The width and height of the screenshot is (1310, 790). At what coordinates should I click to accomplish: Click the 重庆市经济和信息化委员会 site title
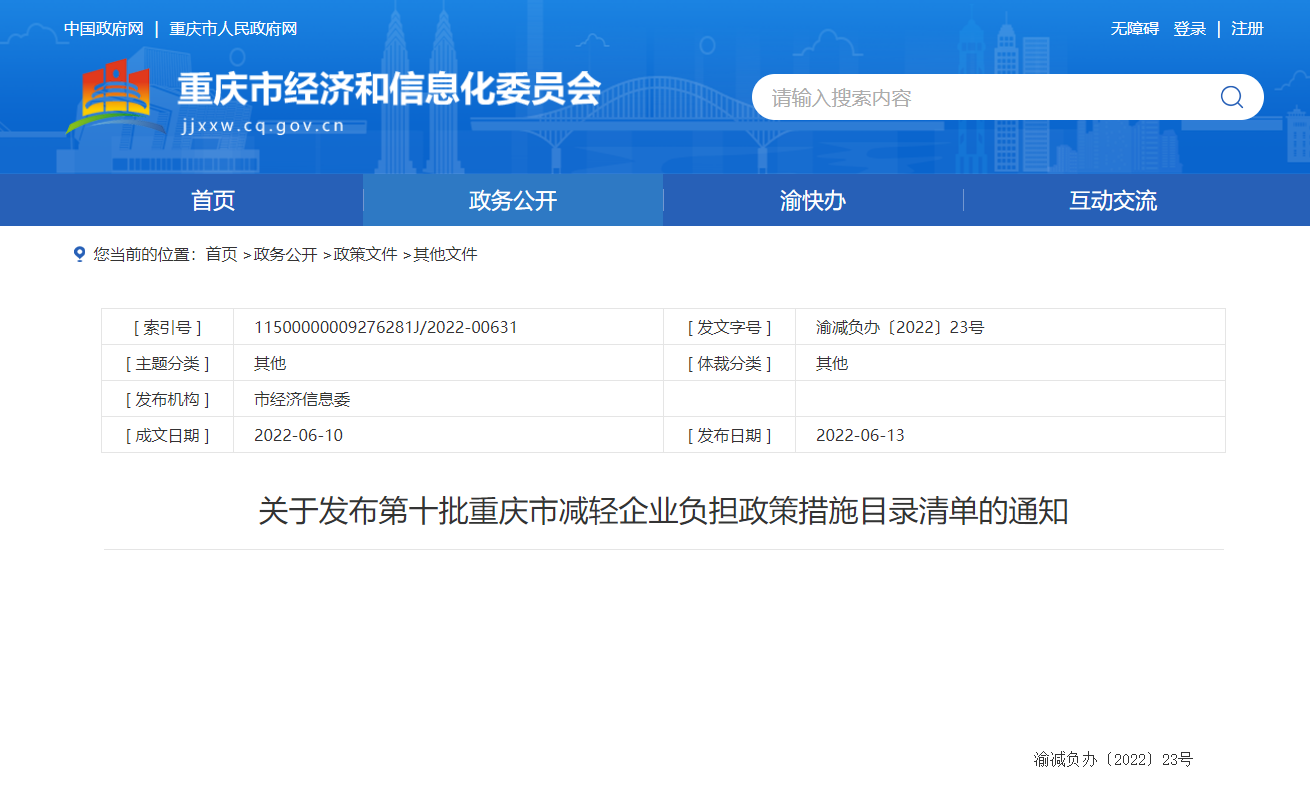(389, 90)
